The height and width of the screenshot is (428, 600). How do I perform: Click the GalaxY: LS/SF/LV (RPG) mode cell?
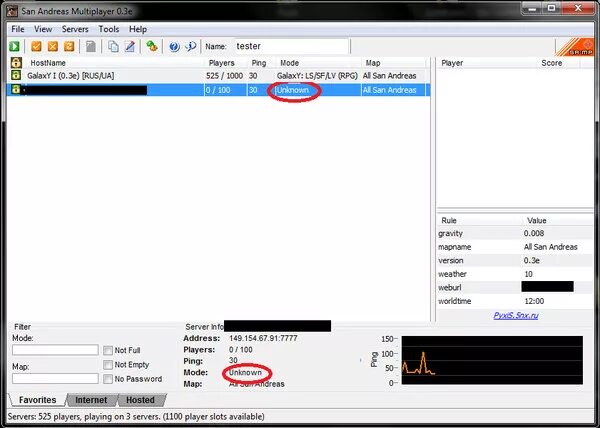[317, 76]
